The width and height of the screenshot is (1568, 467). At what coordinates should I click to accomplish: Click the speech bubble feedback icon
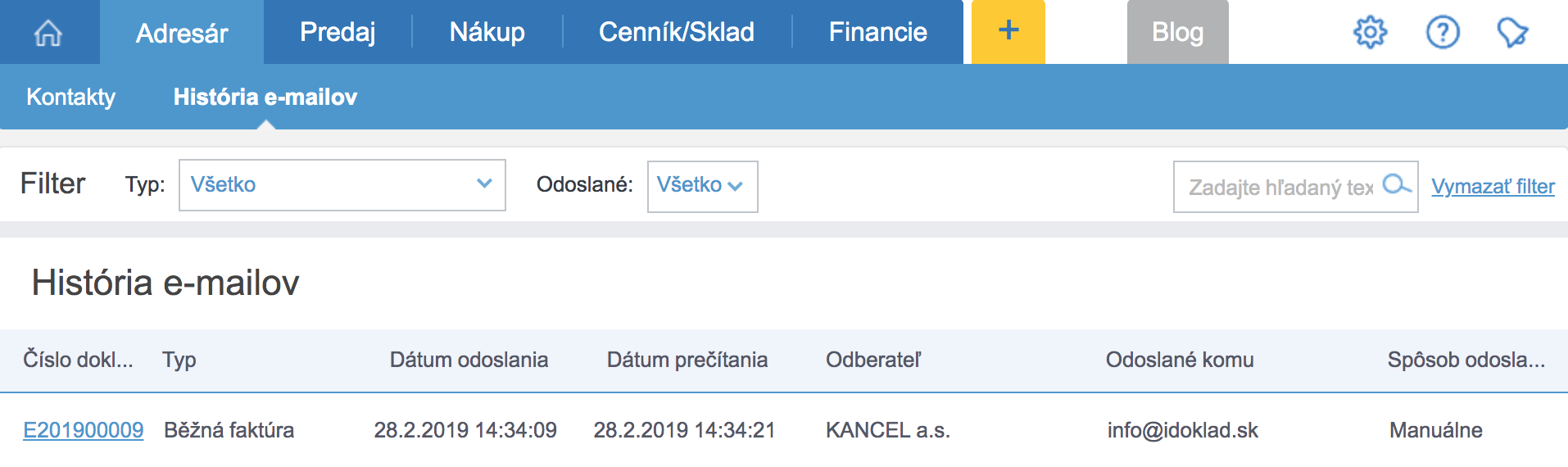(1512, 33)
